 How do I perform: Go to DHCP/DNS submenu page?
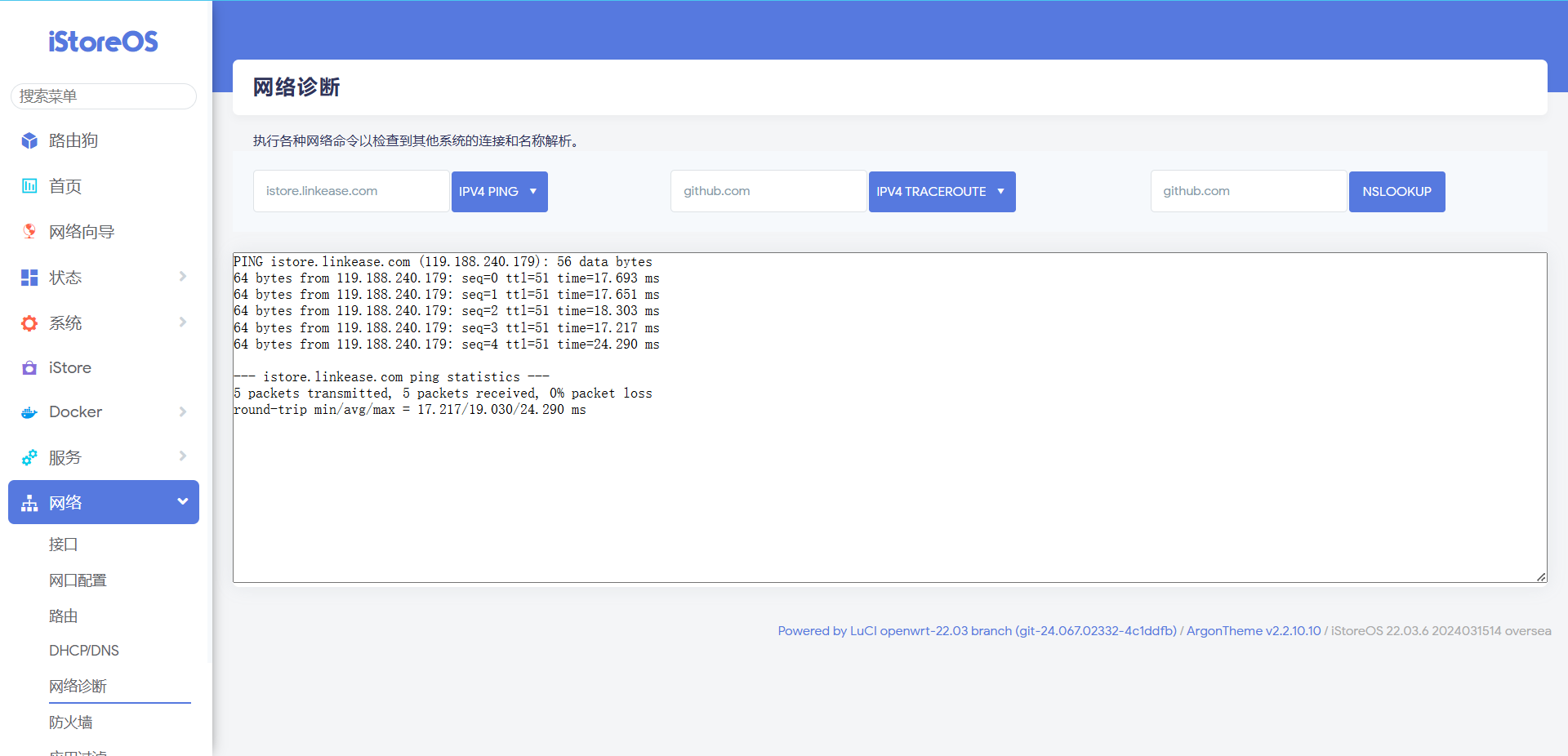pyautogui.click(x=84, y=651)
